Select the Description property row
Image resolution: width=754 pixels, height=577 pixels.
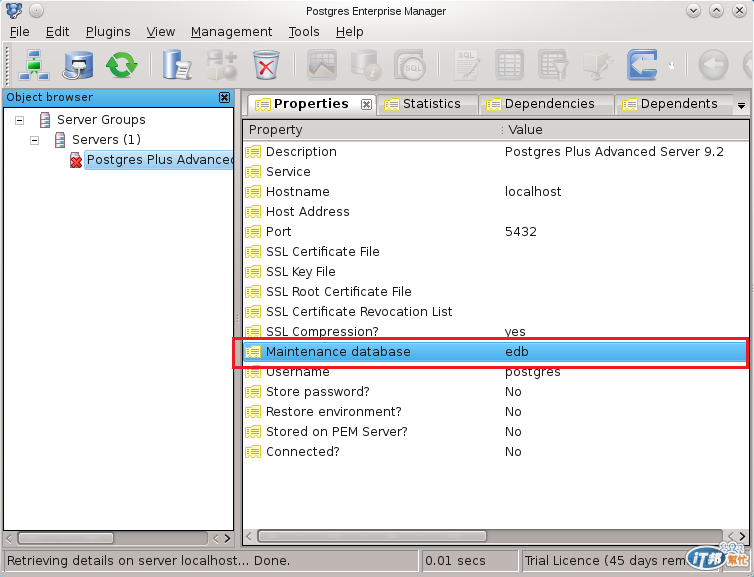point(495,152)
